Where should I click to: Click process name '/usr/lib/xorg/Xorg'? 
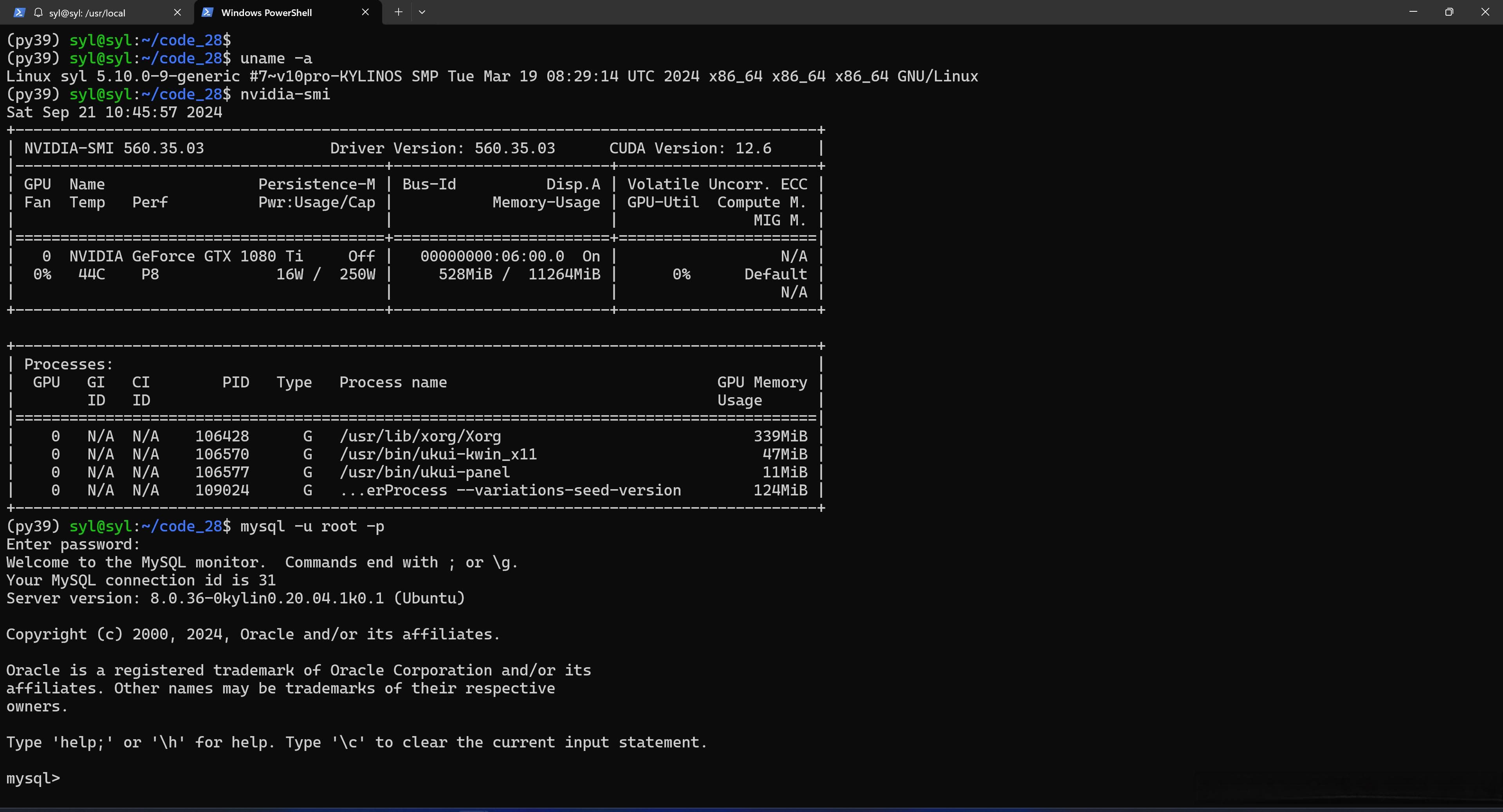(x=420, y=436)
